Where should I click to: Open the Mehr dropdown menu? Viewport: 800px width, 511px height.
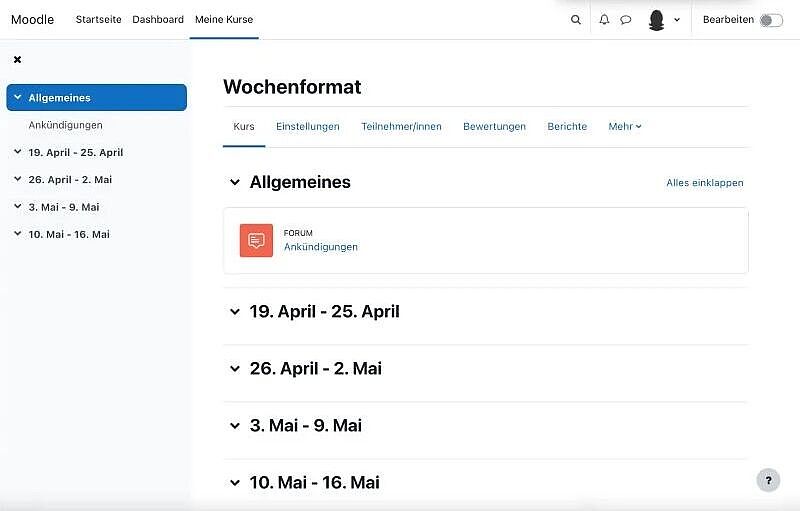(x=625, y=127)
